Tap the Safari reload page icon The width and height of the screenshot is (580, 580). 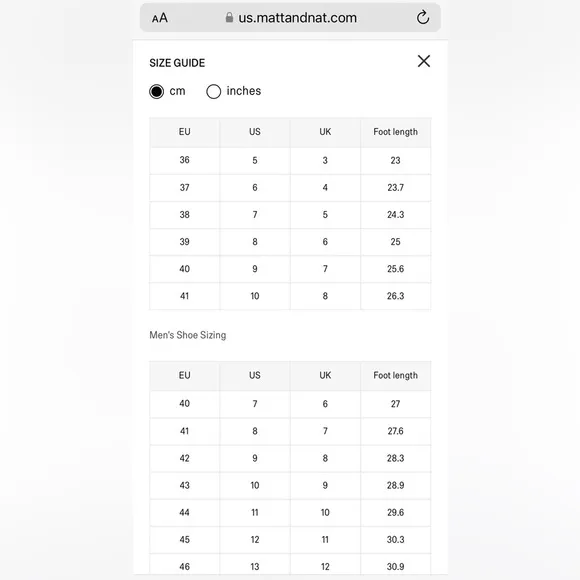(423, 17)
